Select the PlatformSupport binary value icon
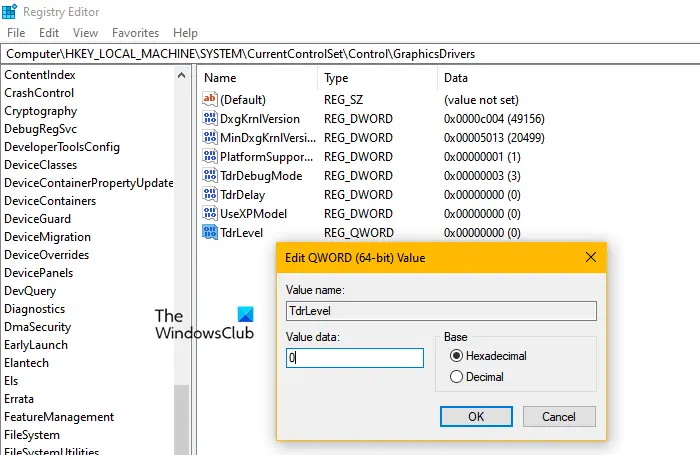This screenshot has height=455, width=700. click(209, 156)
